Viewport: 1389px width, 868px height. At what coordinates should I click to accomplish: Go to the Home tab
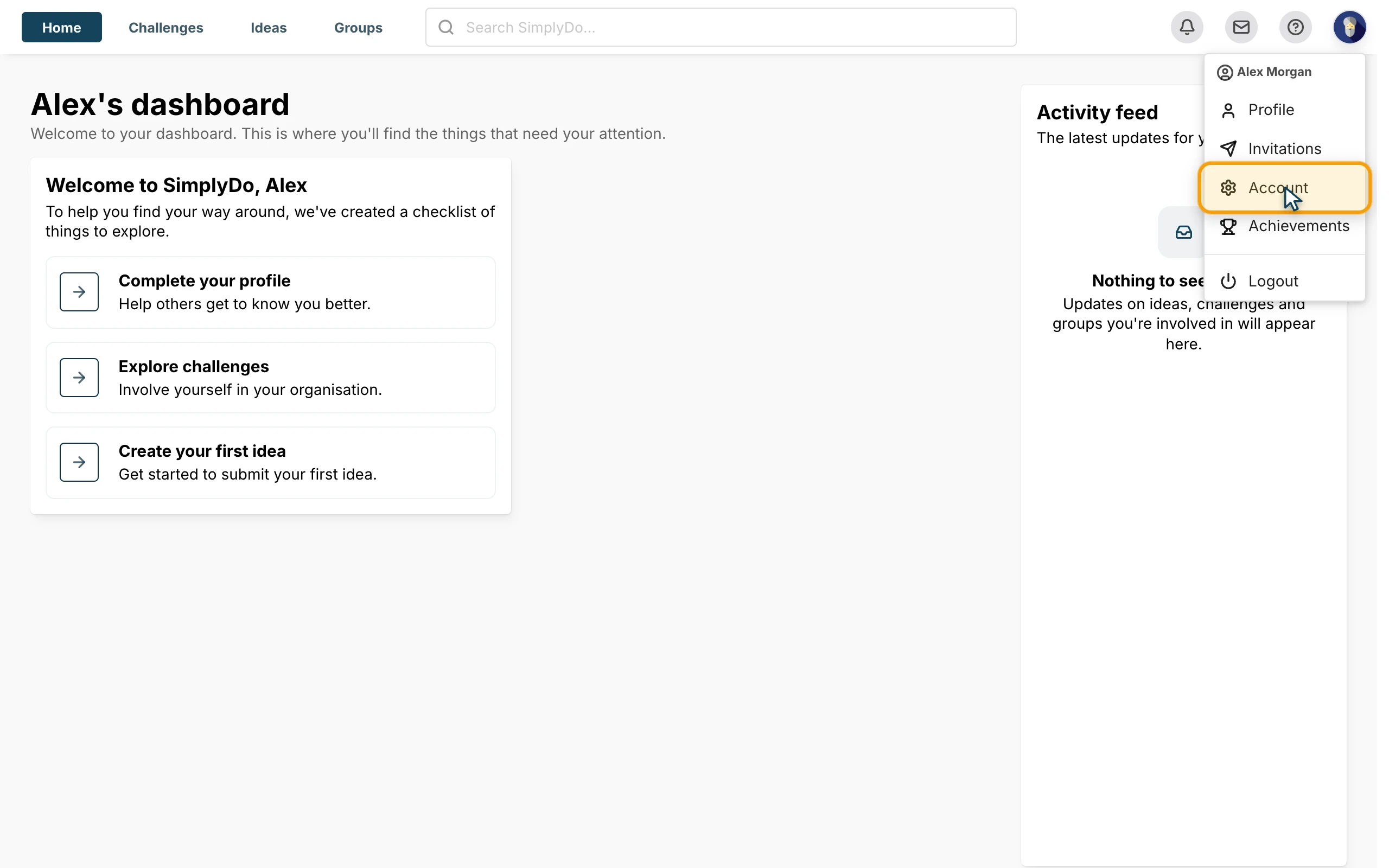click(x=61, y=27)
